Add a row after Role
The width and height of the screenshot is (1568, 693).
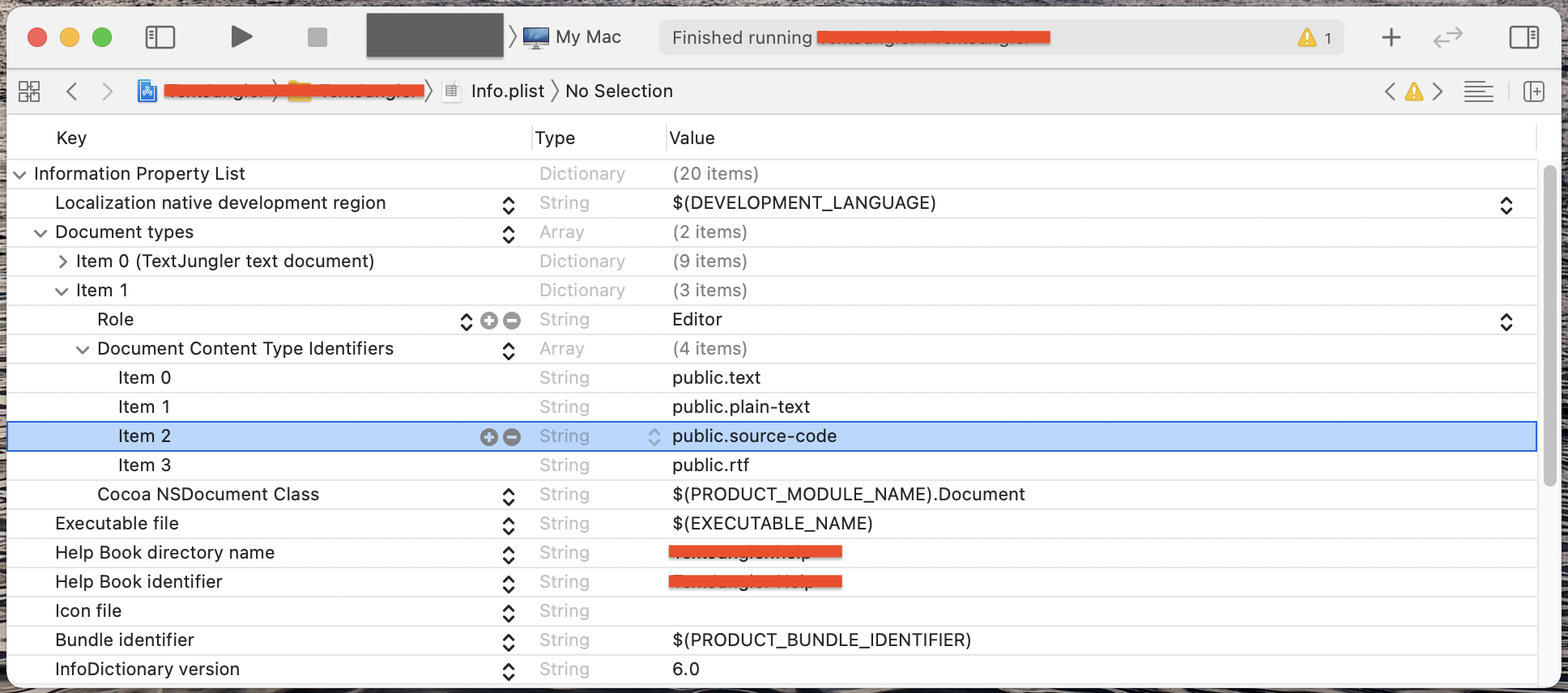click(x=489, y=321)
